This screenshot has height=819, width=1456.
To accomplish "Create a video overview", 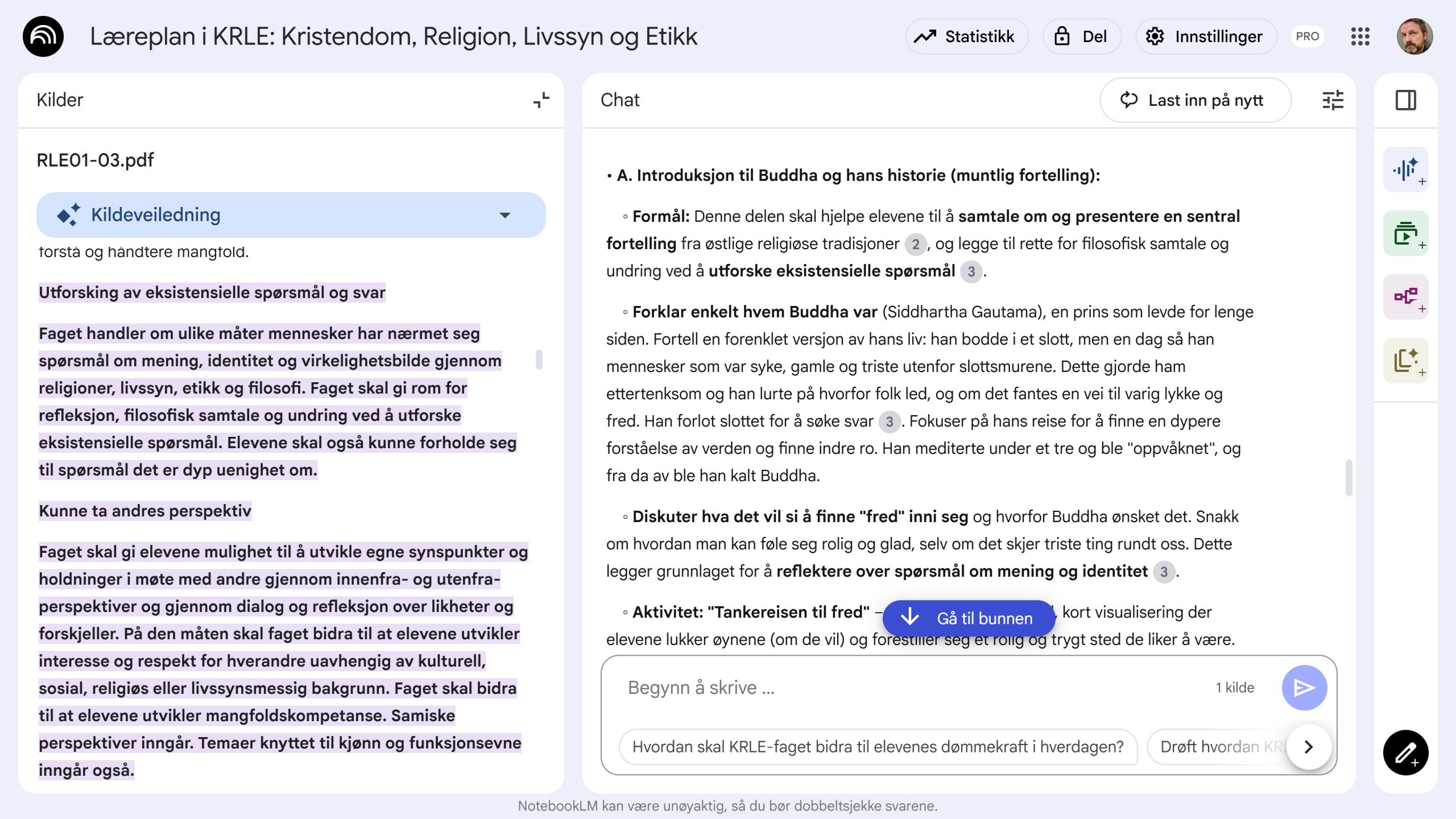I will (1405, 233).
